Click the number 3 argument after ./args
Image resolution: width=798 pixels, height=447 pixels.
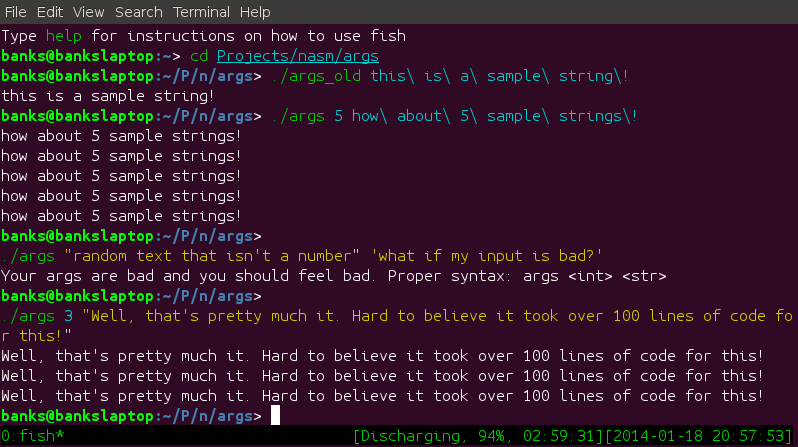69,316
